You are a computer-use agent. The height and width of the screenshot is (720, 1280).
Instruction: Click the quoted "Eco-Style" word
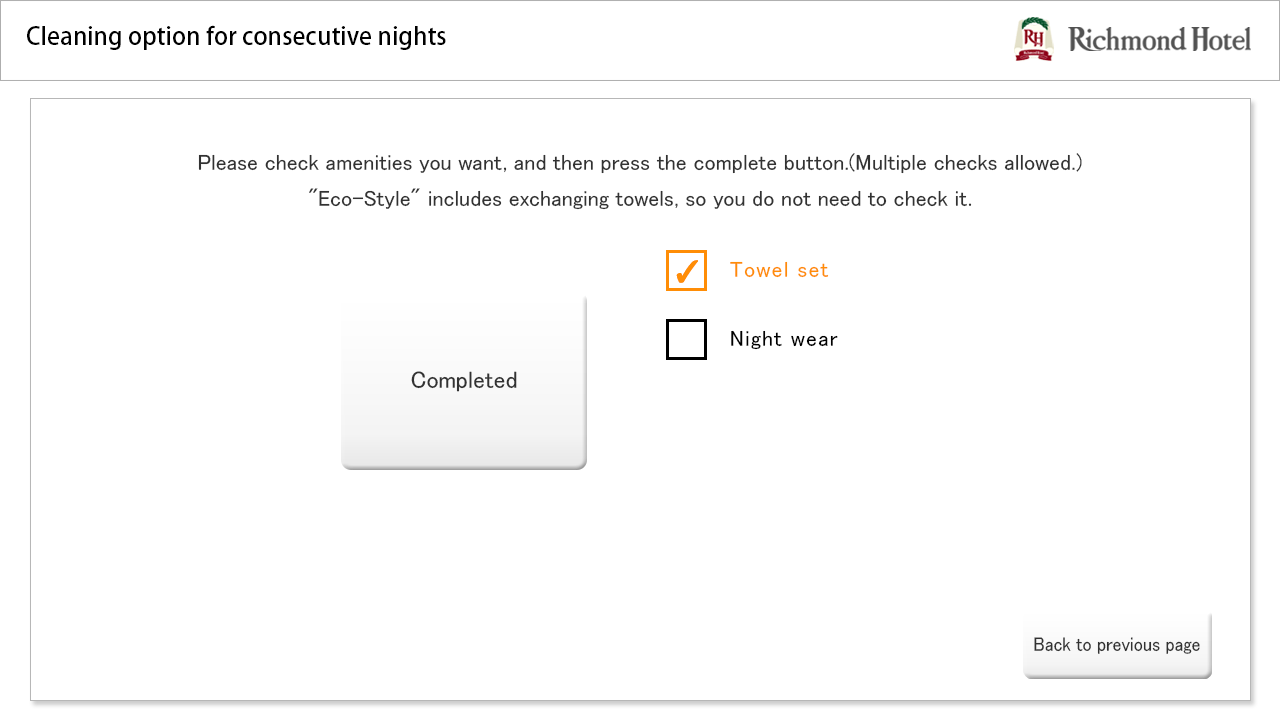point(365,199)
